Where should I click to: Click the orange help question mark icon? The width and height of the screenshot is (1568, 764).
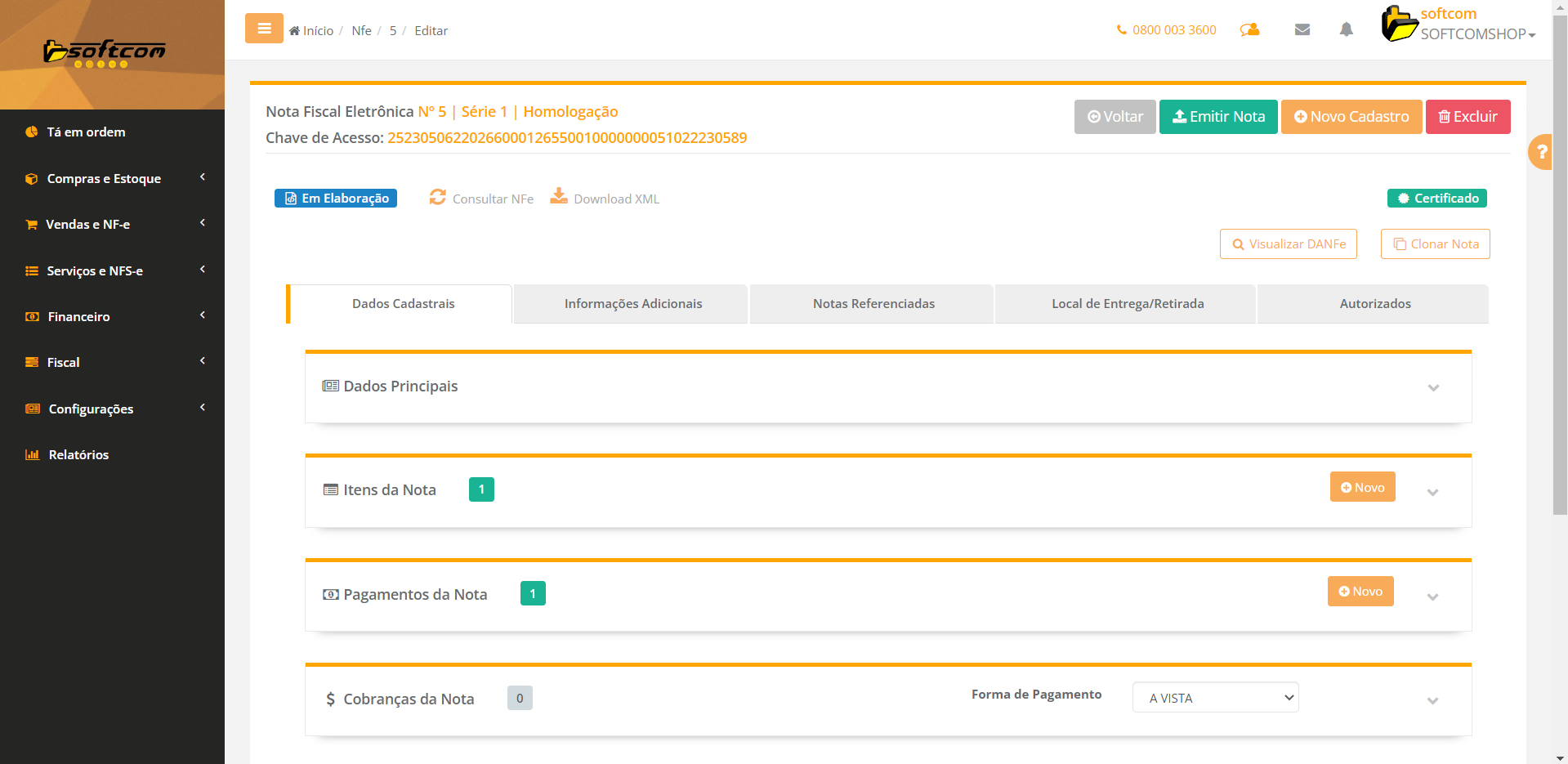pyautogui.click(x=1541, y=152)
